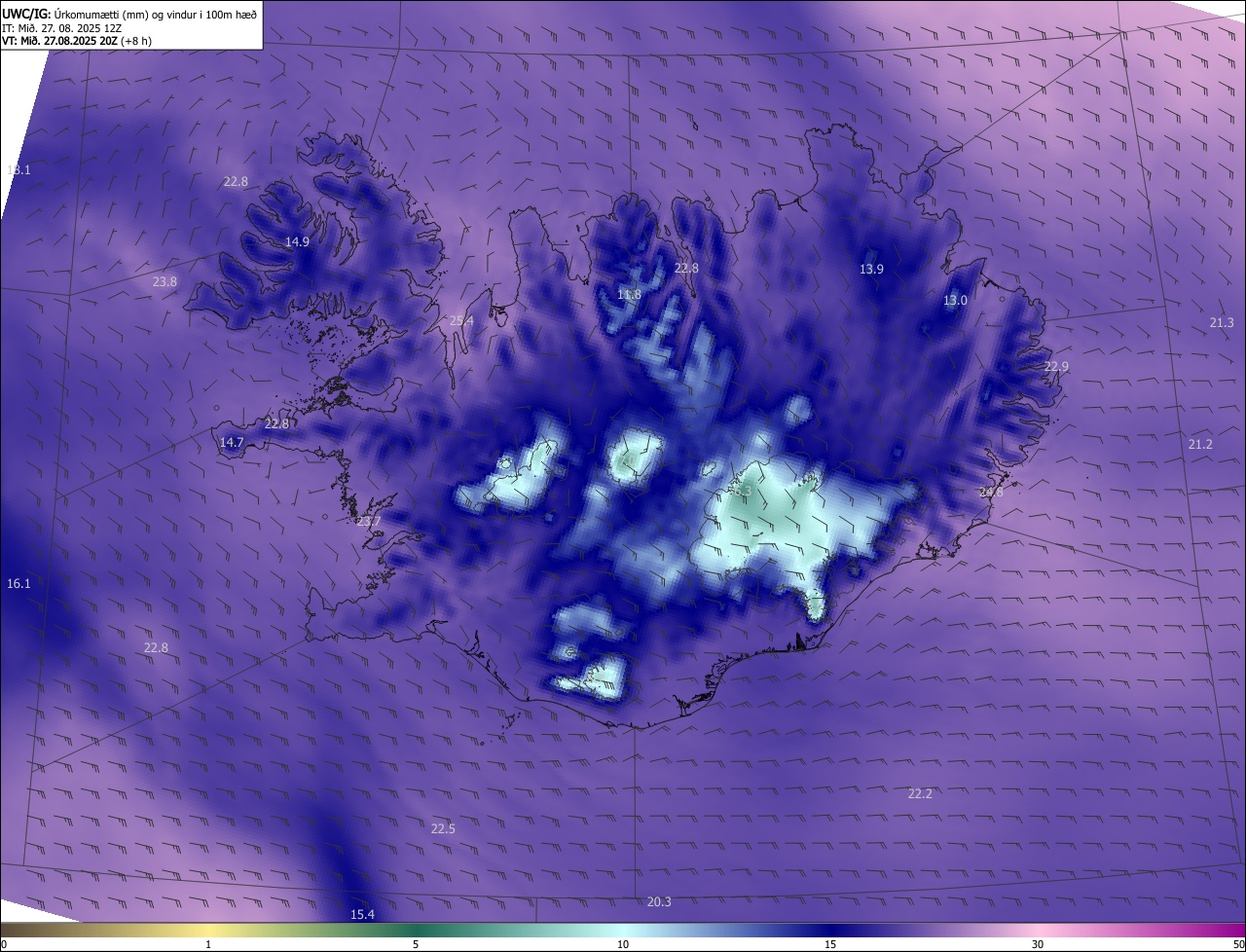Select the 13.0 value label
Screen dimensions: 1246x952
coord(955,300)
